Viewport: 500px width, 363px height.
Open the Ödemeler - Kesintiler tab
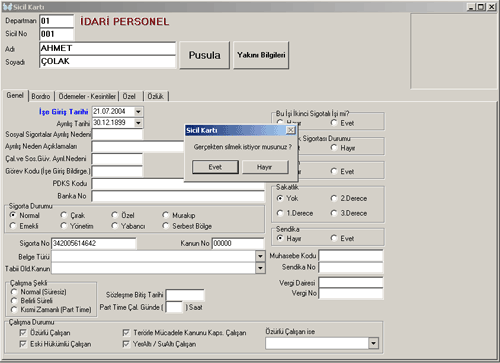(87, 96)
